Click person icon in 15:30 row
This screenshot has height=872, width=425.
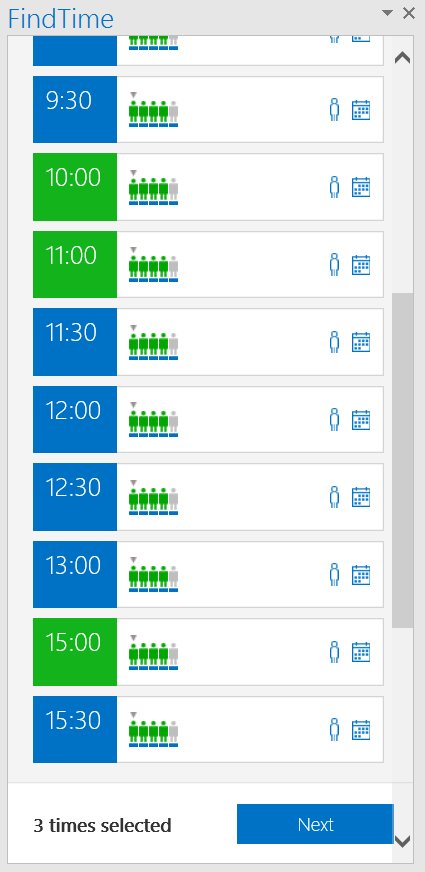(334, 729)
